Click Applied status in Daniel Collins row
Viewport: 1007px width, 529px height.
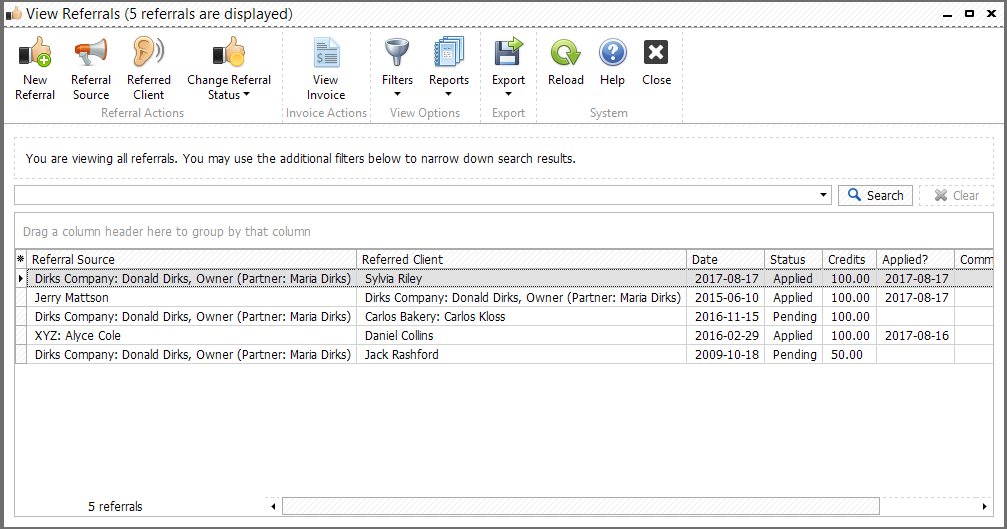click(794, 335)
